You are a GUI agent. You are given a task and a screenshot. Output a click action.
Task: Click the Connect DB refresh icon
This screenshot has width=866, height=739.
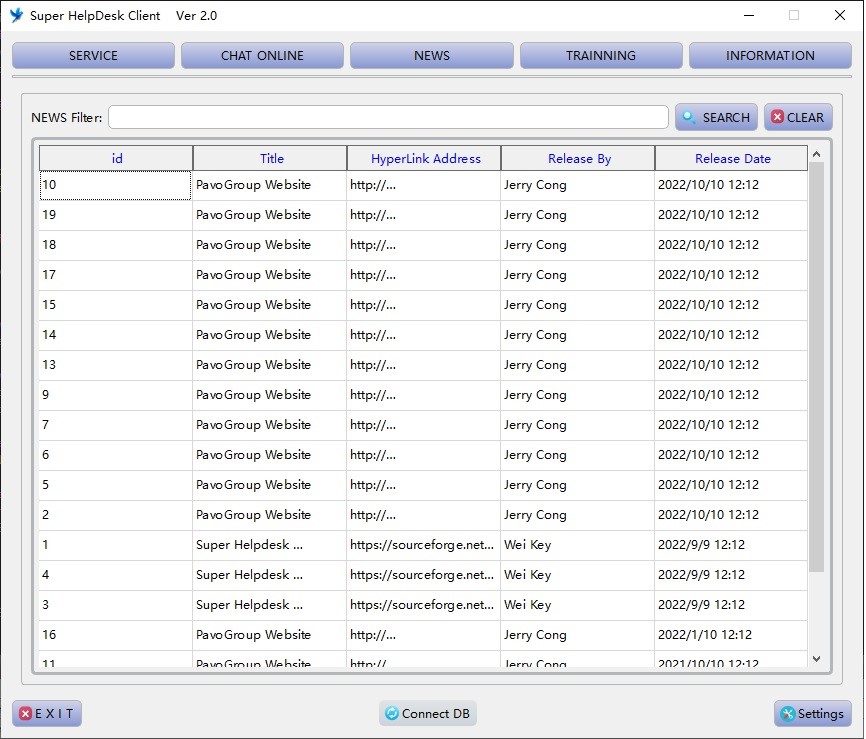pyautogui.click(x=392, y=714)
